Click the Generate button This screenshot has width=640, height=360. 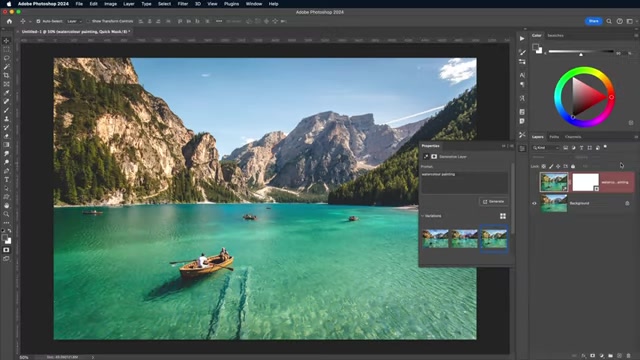(x=493, y=202)
